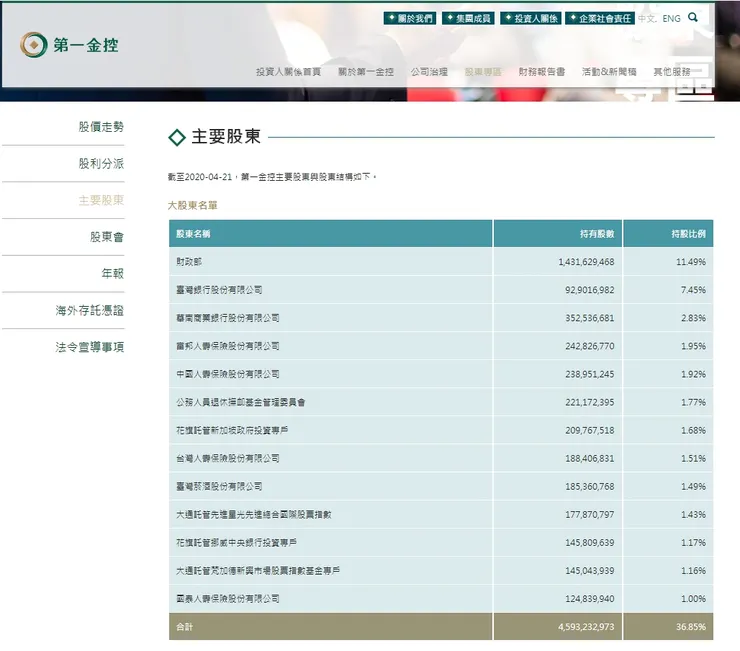Viewport: 740px width, 651px height.
Task: Click the 中國人壽保險股份有限公司 row name
Action: [x=227, y=374]
